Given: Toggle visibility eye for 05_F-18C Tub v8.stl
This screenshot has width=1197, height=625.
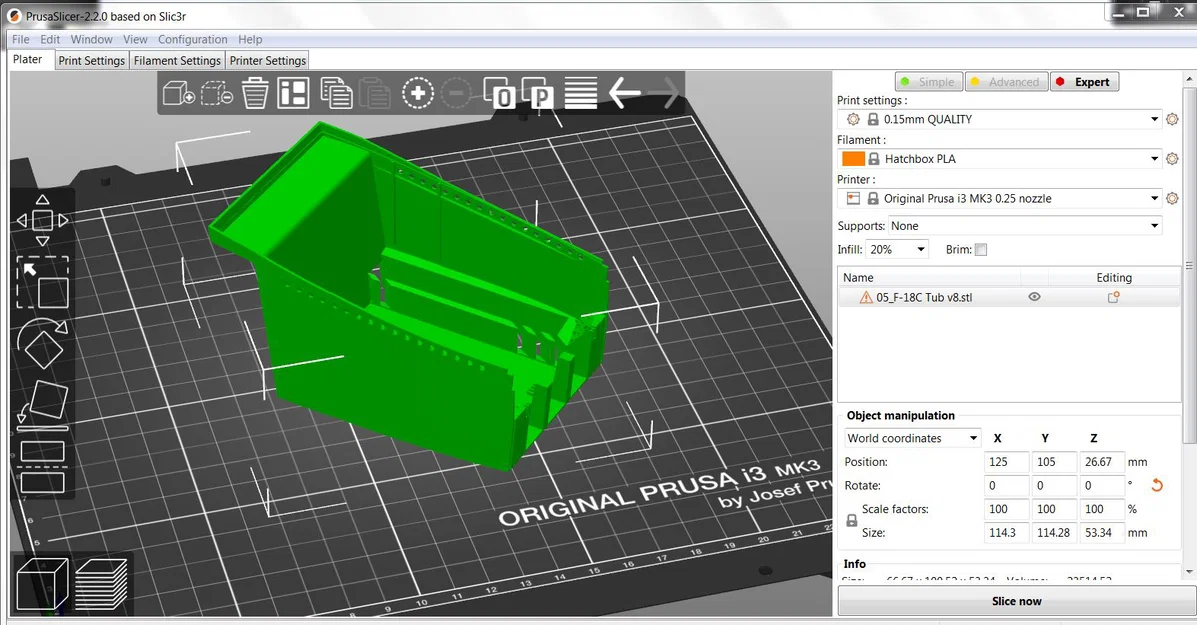Looking at the screenshot, I should point(1034,297).
